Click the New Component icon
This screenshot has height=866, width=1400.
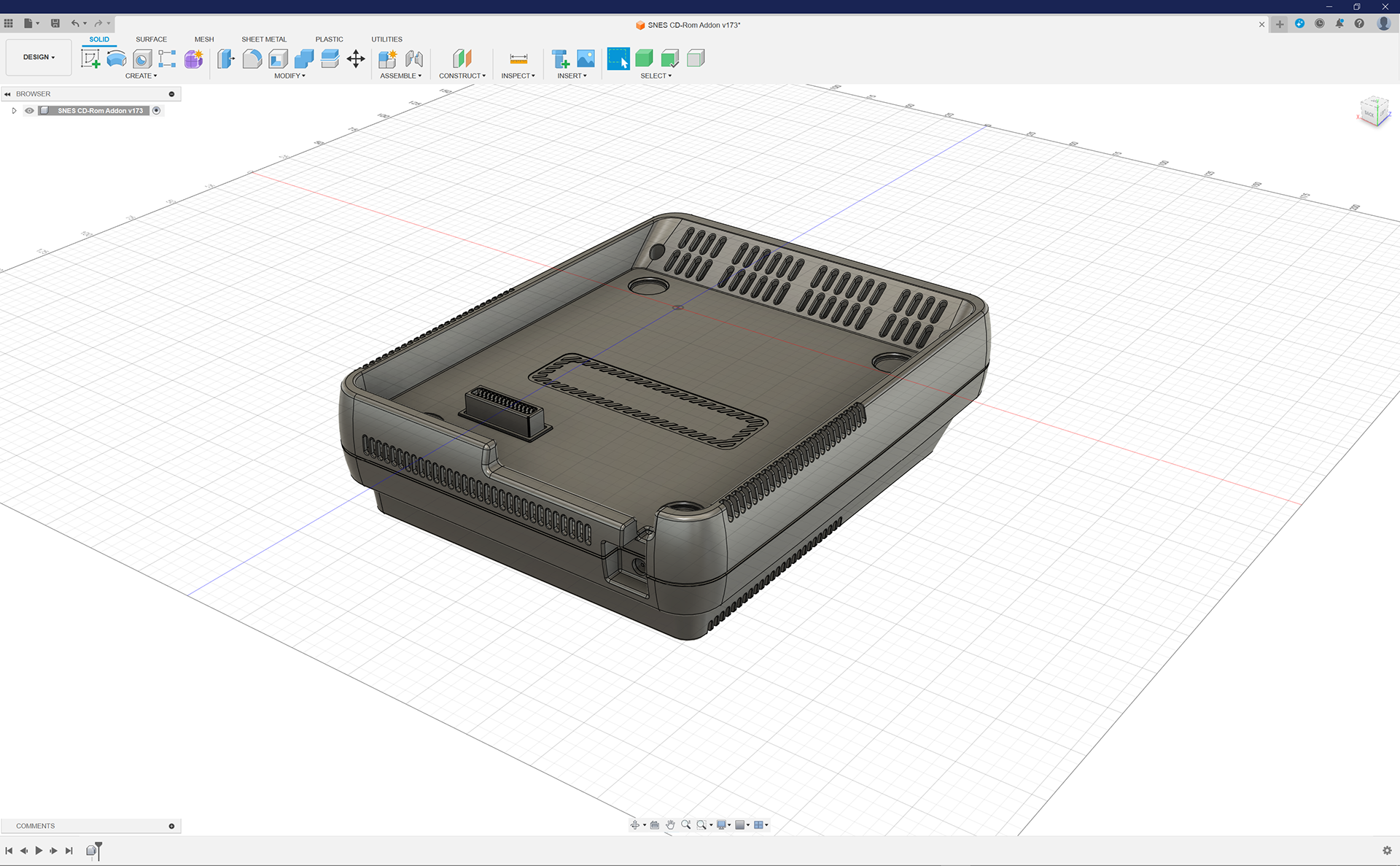388,58
